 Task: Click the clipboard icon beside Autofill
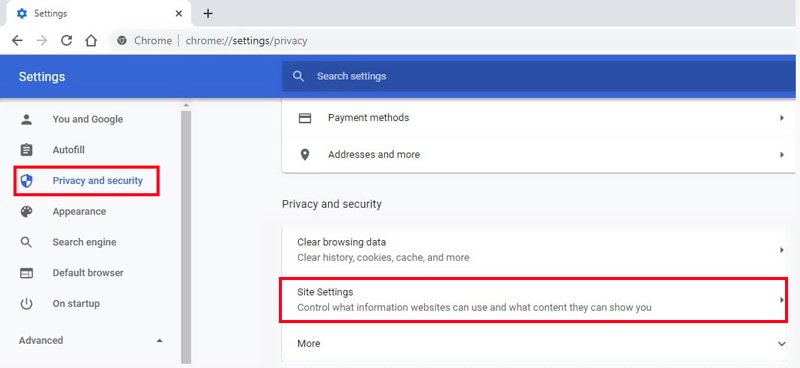[26, 150]
